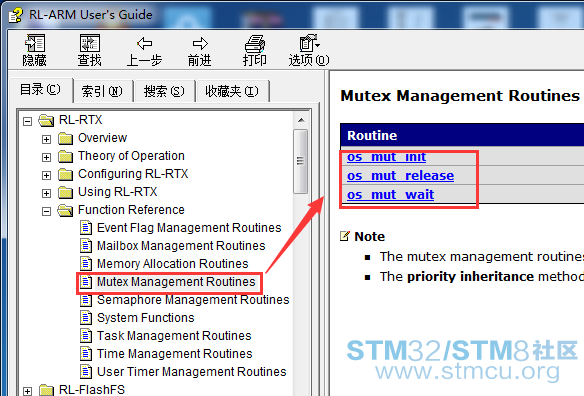Image resolution: width=584 pixels, height=396 pixels.
Task: Click the RL-ARM User's Guide title icon
Action: click(15, 16)
